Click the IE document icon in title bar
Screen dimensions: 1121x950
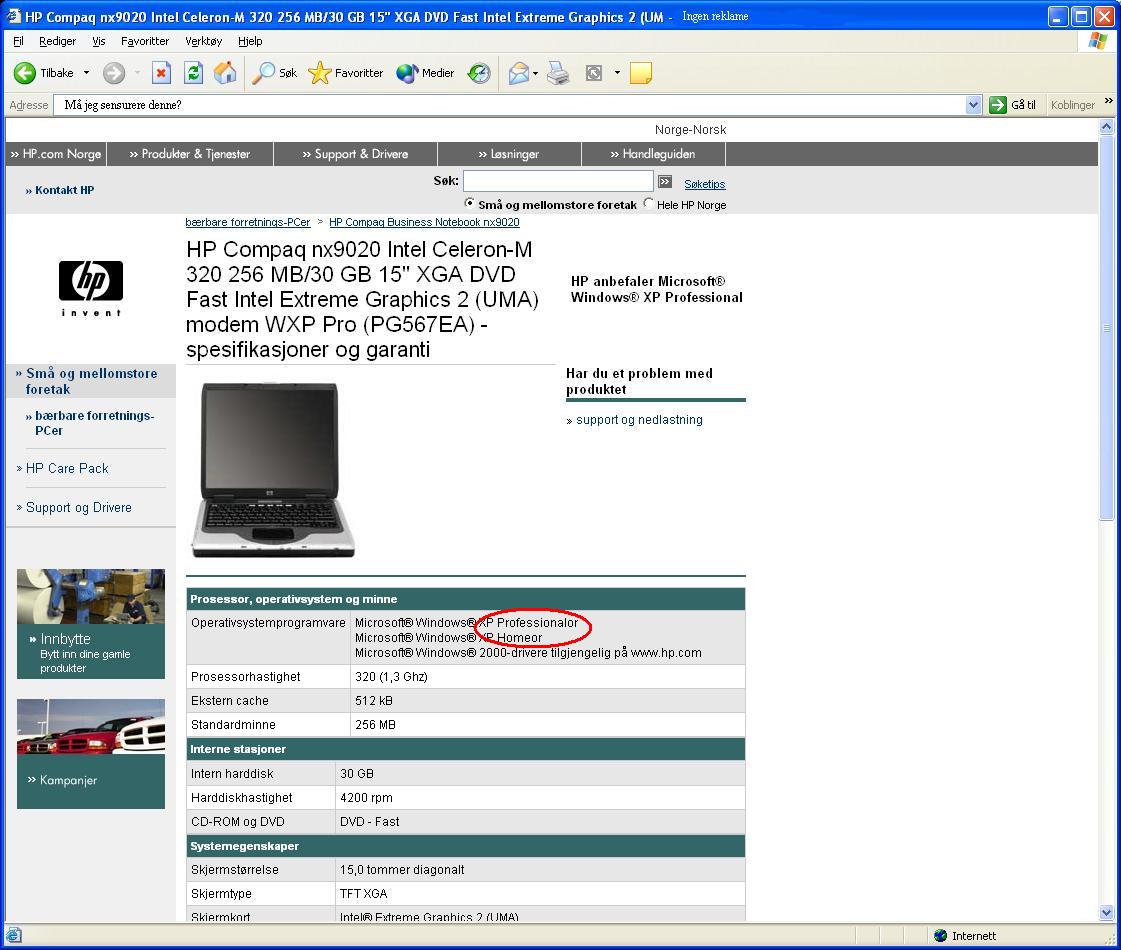coord(14,16)
